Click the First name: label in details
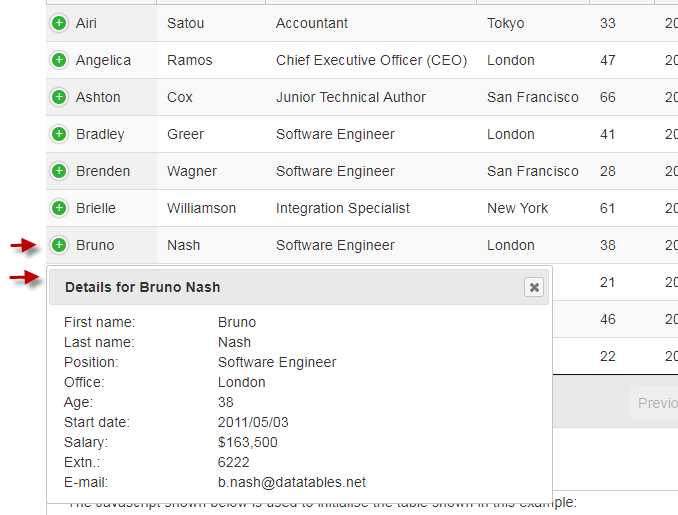 99,322
